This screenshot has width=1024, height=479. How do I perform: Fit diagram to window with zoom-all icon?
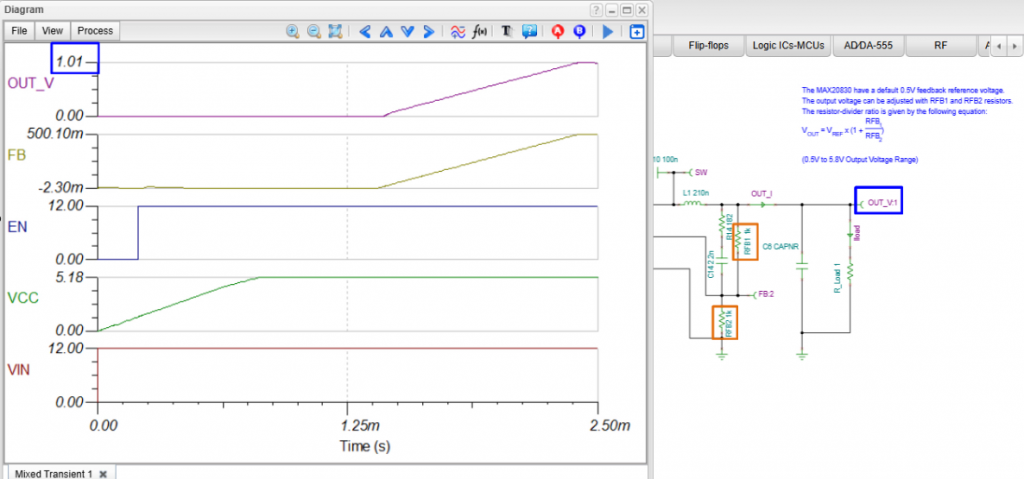pos(335,31)
